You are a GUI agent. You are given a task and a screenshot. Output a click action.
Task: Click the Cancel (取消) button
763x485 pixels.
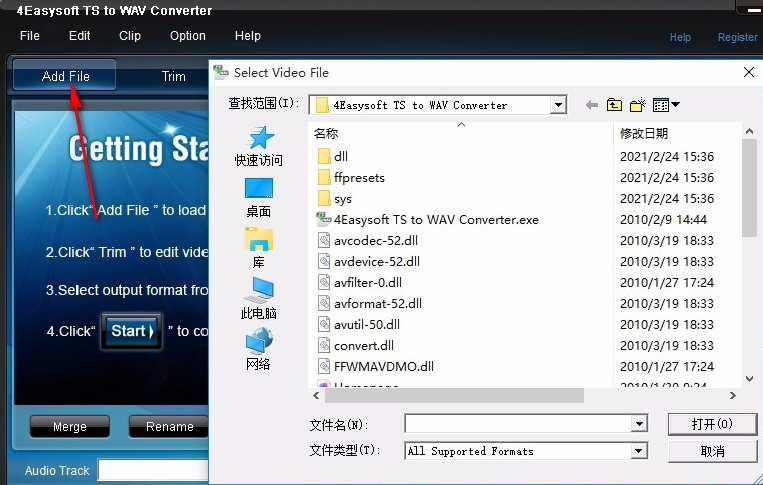(712, 451)
